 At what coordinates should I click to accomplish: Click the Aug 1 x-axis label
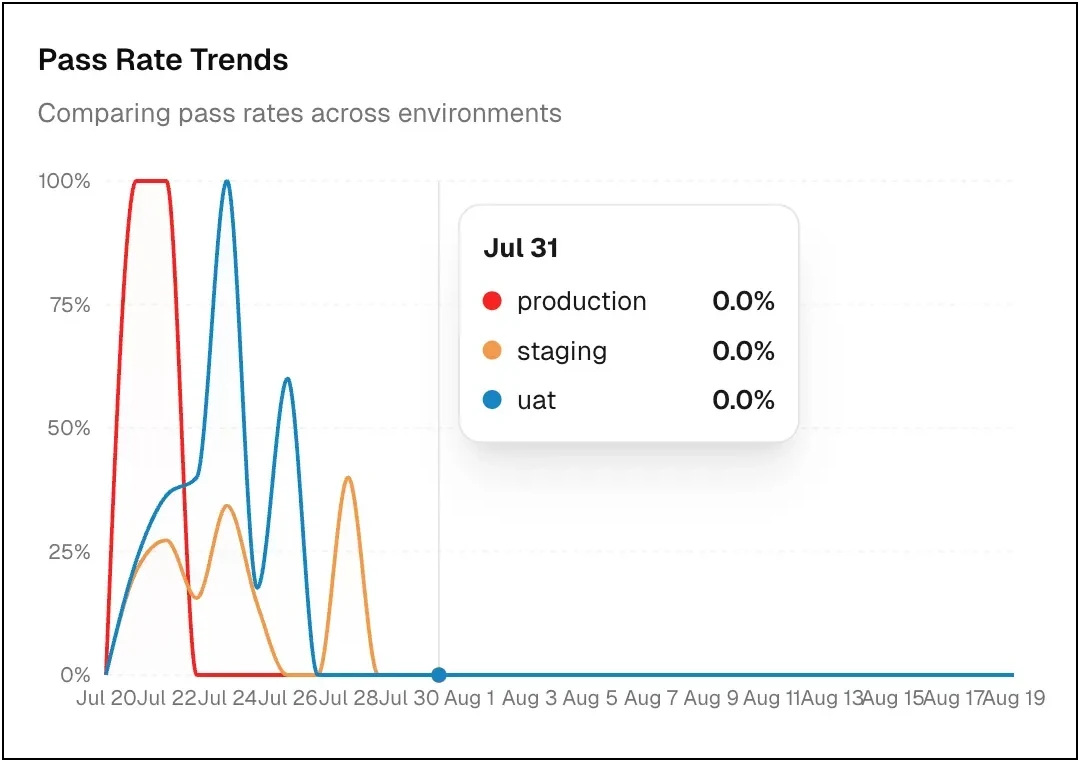click(469, 698)
